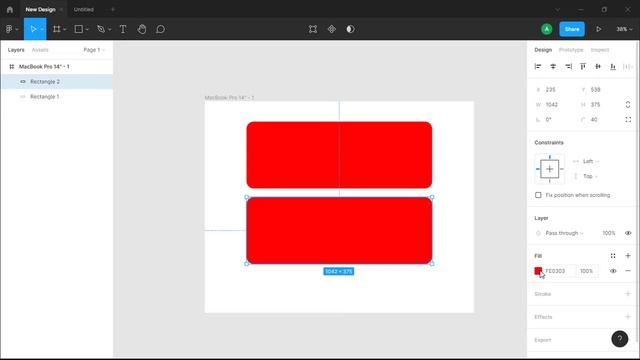Switch to the Assets tab
The height and width of the screenshot is (360, 640).
point(40,50)
